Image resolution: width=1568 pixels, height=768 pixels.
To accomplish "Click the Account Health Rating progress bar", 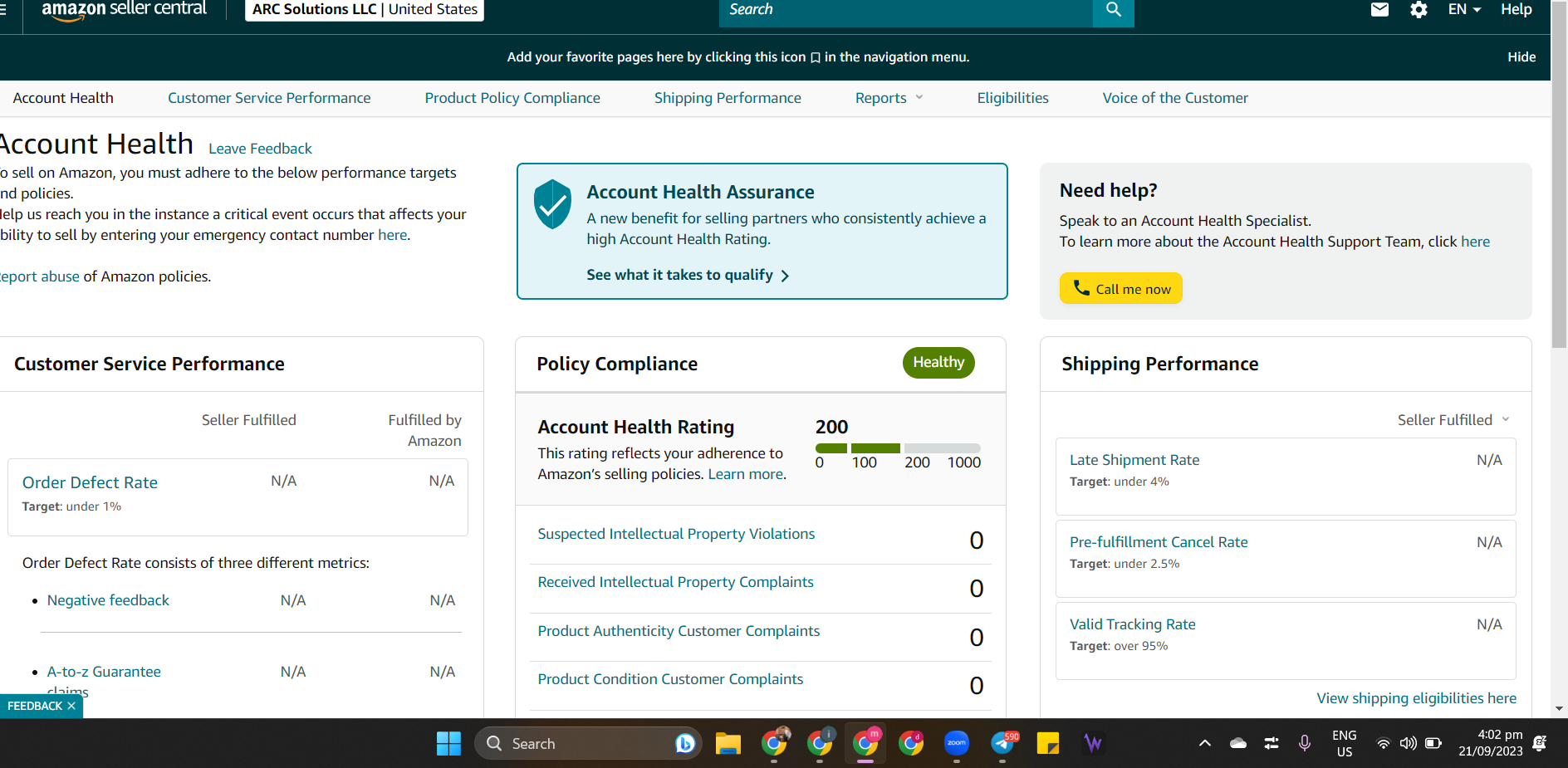I will pos(898,448).
